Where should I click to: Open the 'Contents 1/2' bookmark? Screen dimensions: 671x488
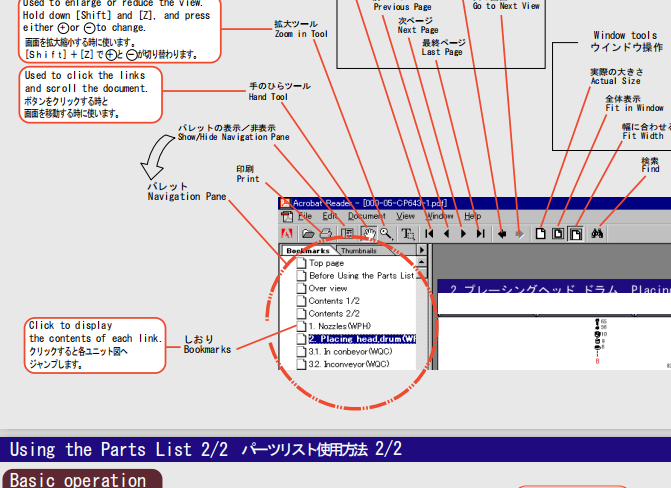coord(333,300)
